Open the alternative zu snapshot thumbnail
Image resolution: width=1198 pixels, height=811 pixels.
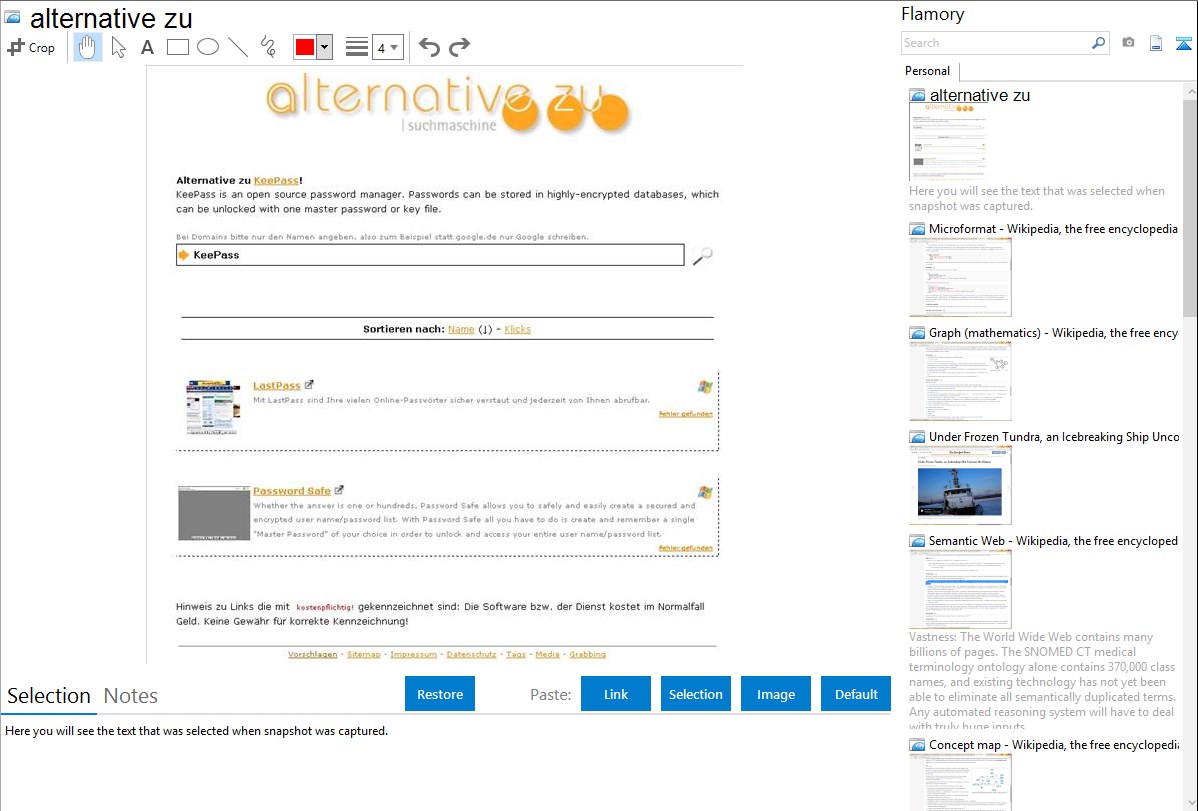(x=949, y=141)
